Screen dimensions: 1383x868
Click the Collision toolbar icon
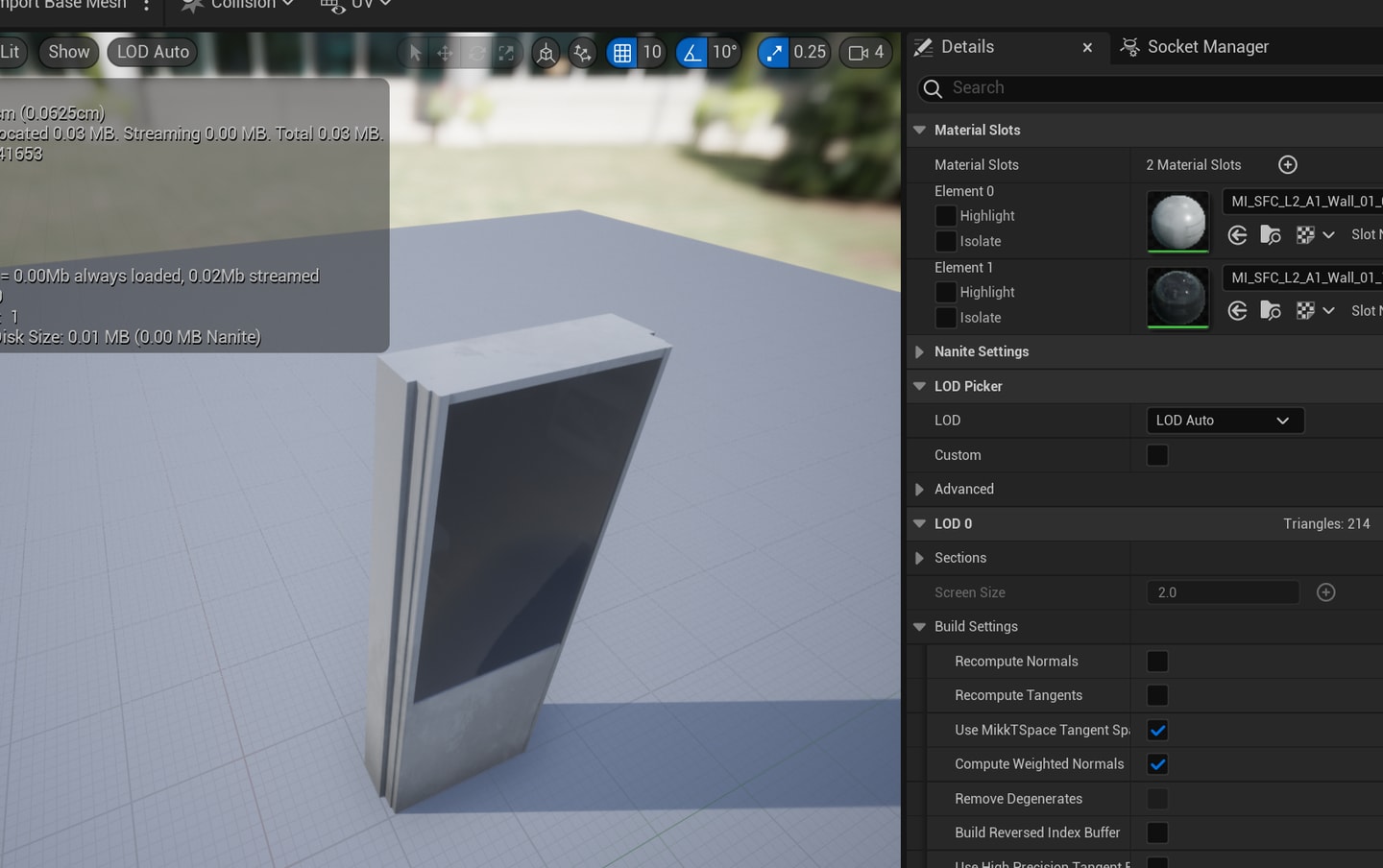point(192,5)
